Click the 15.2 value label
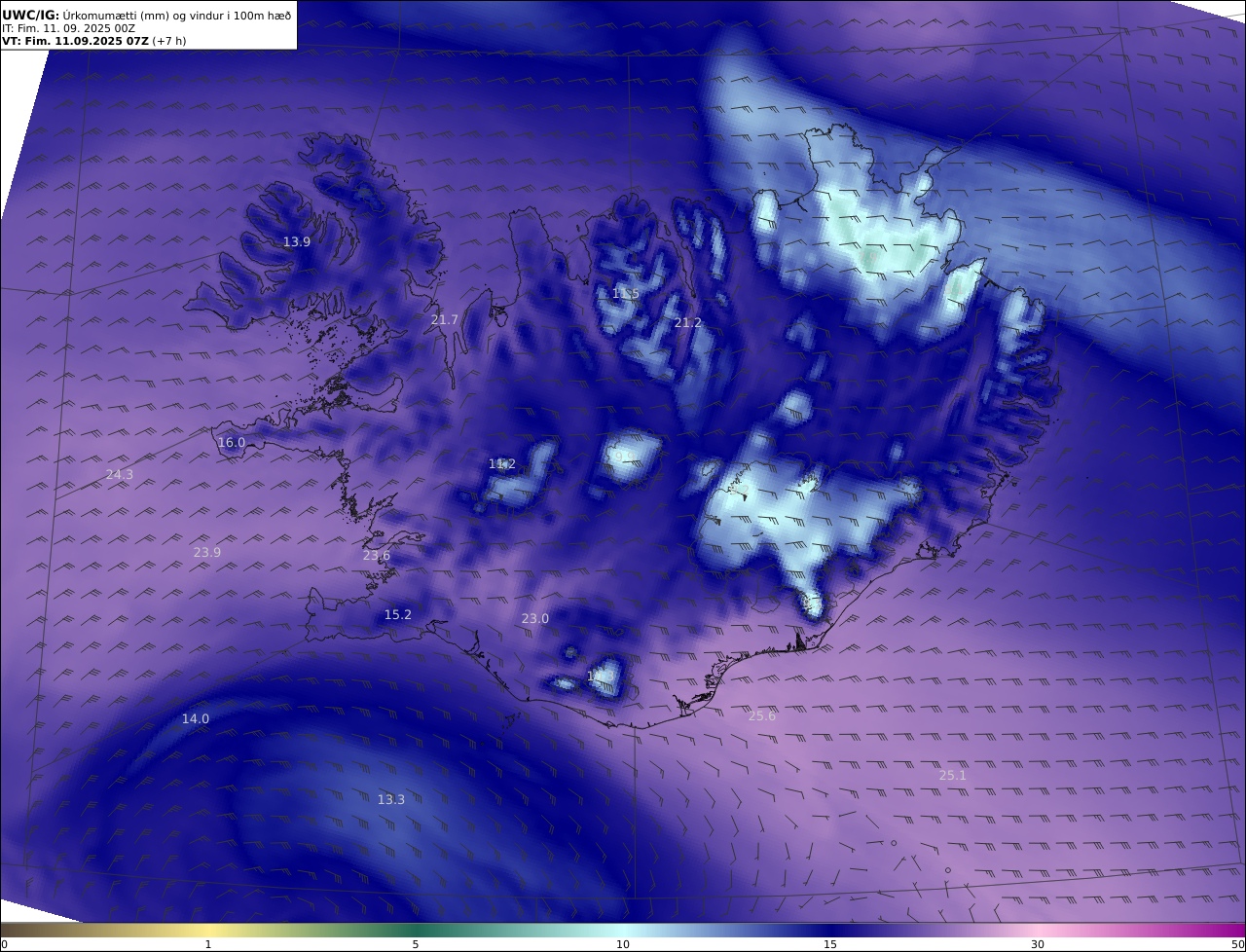1246x952 pixels. 397,614
